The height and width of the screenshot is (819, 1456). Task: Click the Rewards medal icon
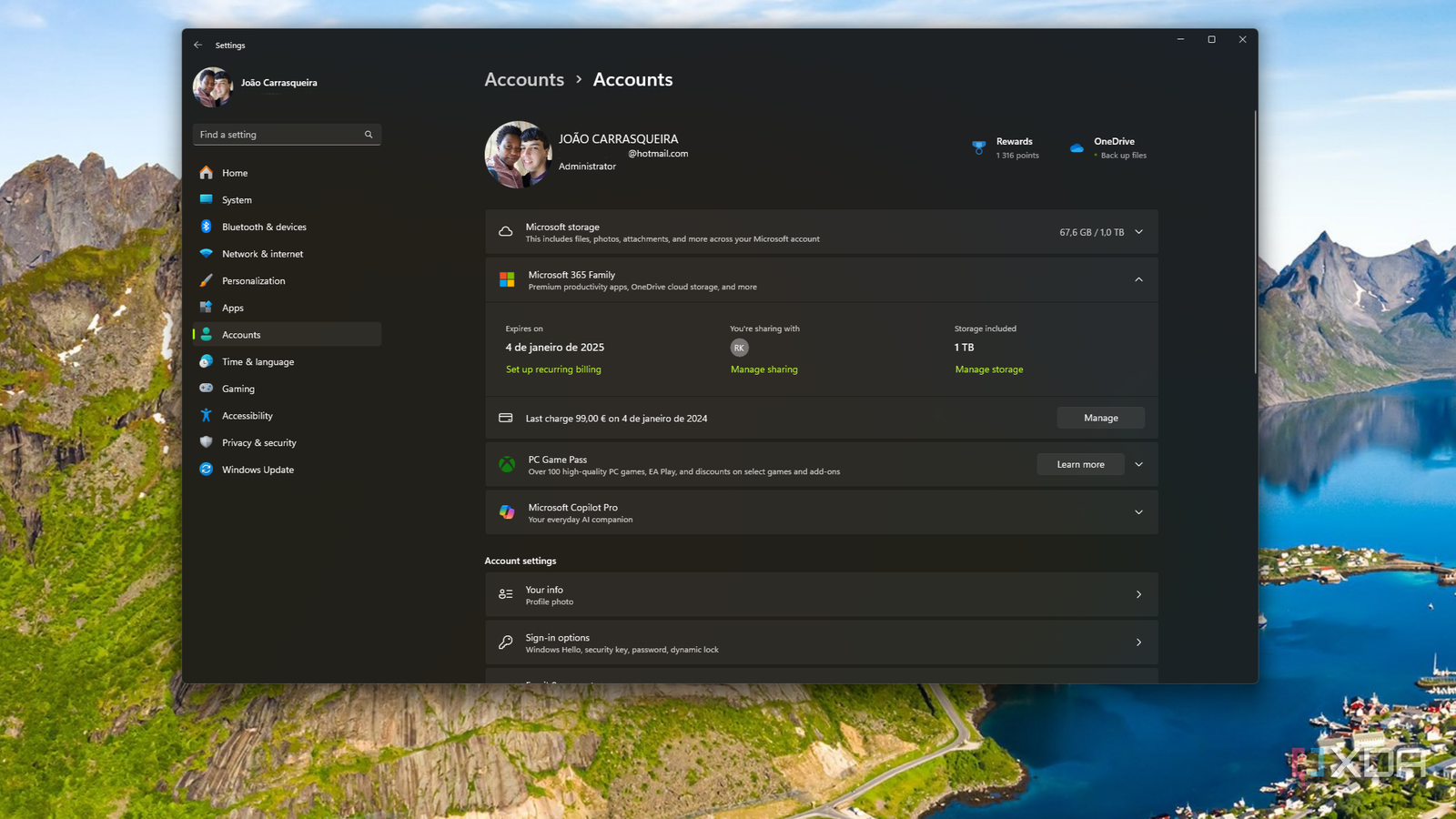[979, 147]
